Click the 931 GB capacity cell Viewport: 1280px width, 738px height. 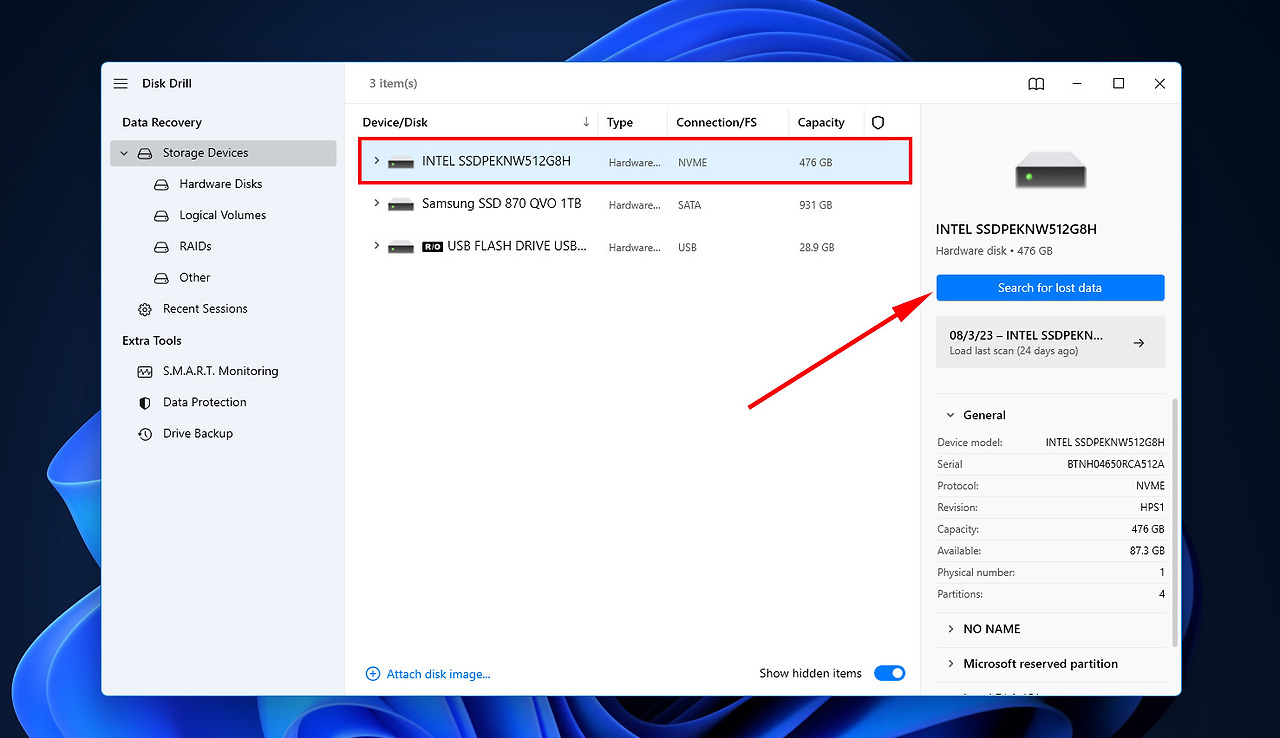816,205
